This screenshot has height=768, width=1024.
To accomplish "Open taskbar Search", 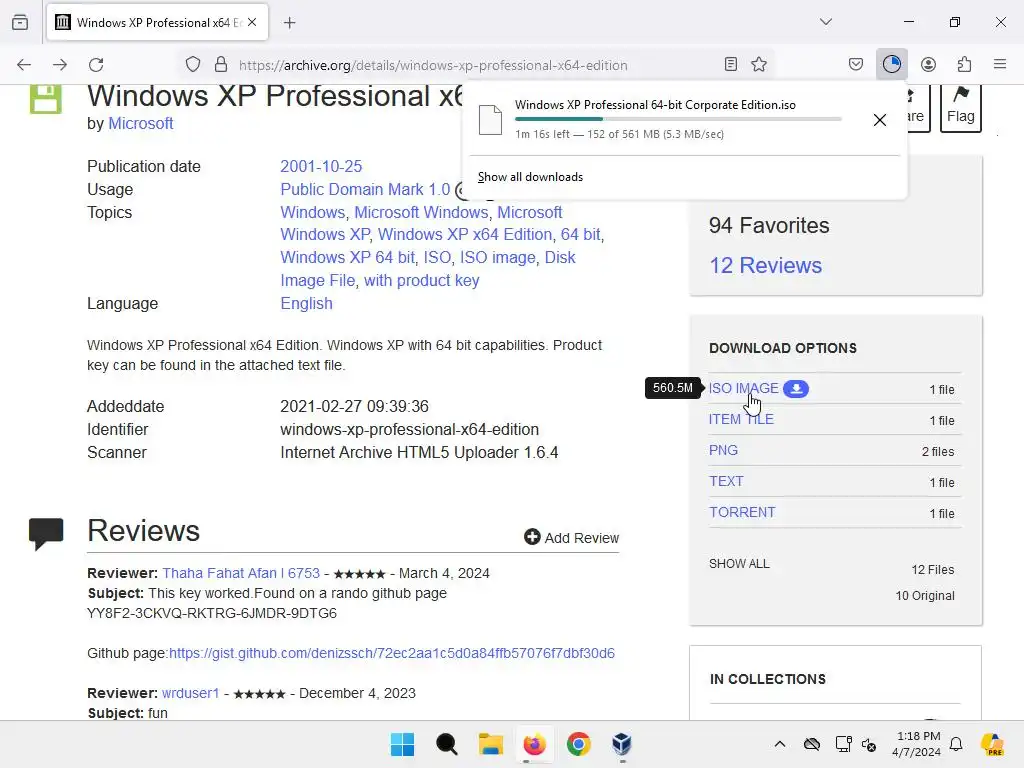I will tap(447, 744).
